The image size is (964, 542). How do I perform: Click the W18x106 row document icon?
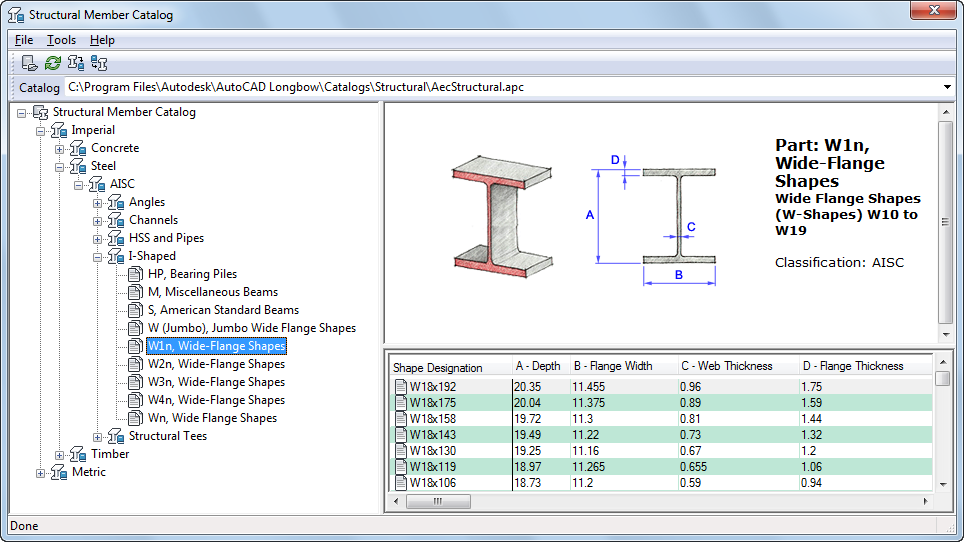tap(401, 482)
